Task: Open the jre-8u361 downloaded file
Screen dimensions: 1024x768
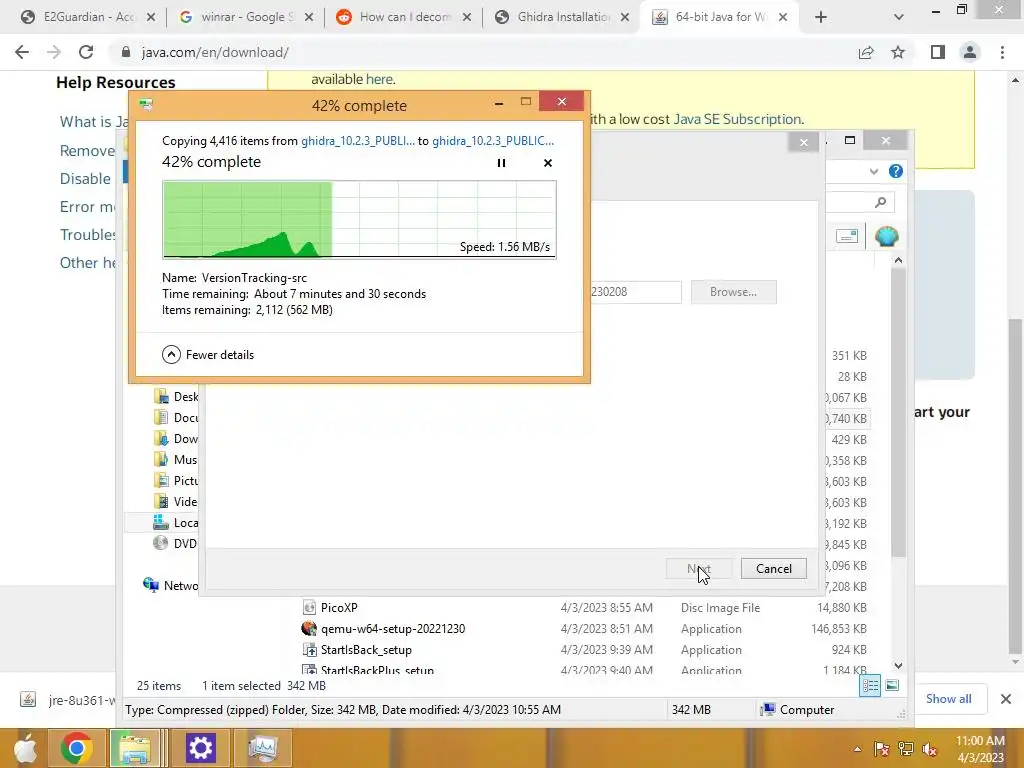Action: pos(69,700)
